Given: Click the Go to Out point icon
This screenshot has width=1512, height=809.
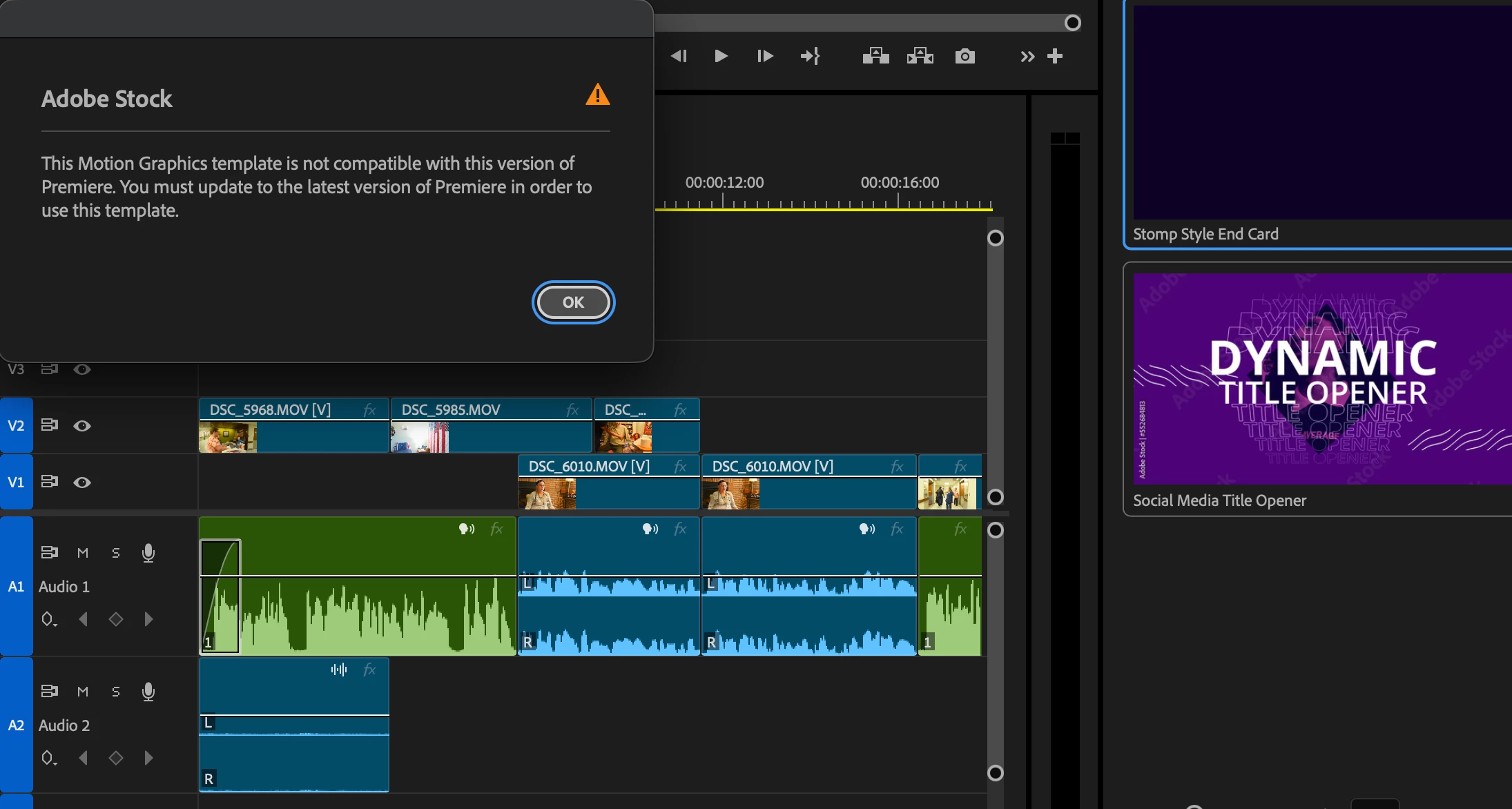Looking at the screenshot, I should (810, 57).
